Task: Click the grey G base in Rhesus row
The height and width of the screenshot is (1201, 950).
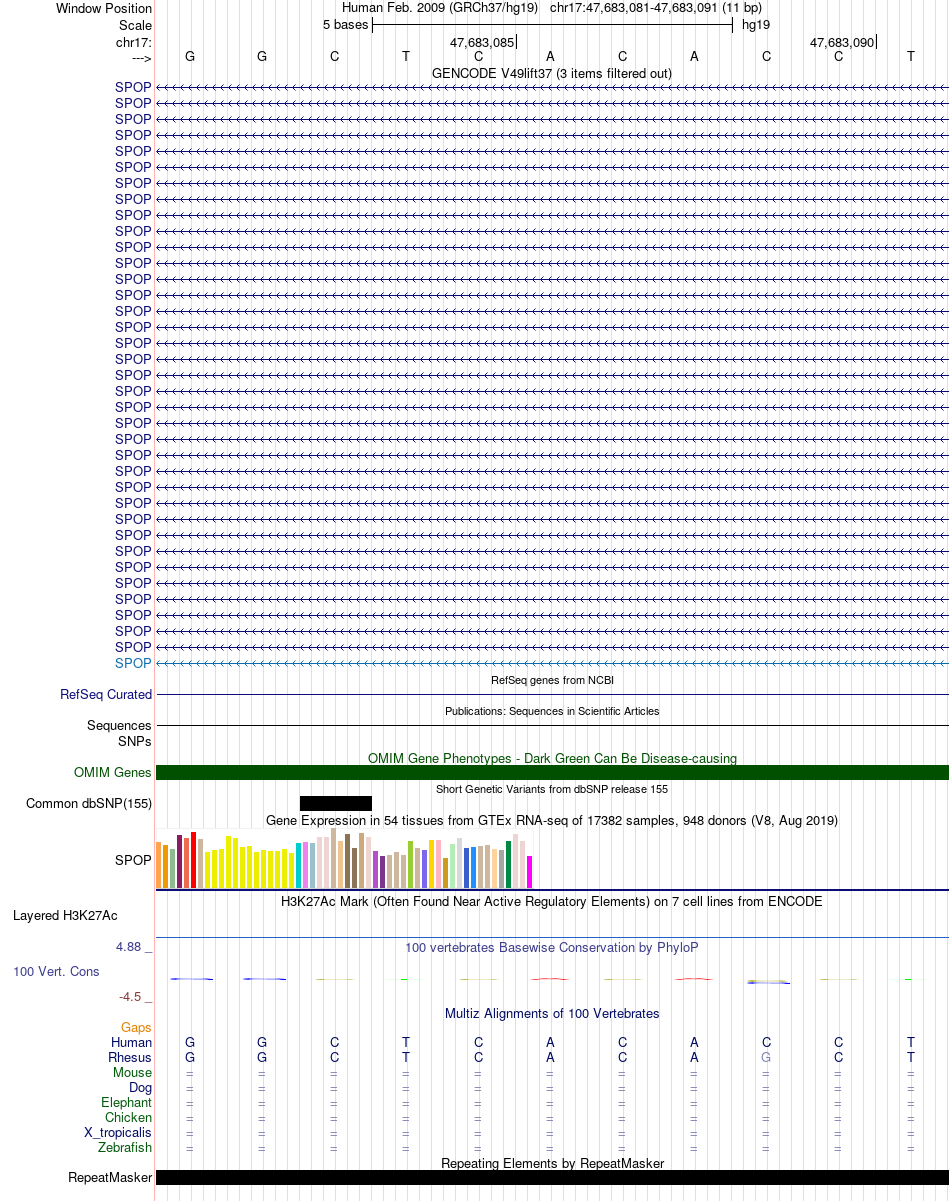Action: pyautogui.click(x=766, y=1057)
